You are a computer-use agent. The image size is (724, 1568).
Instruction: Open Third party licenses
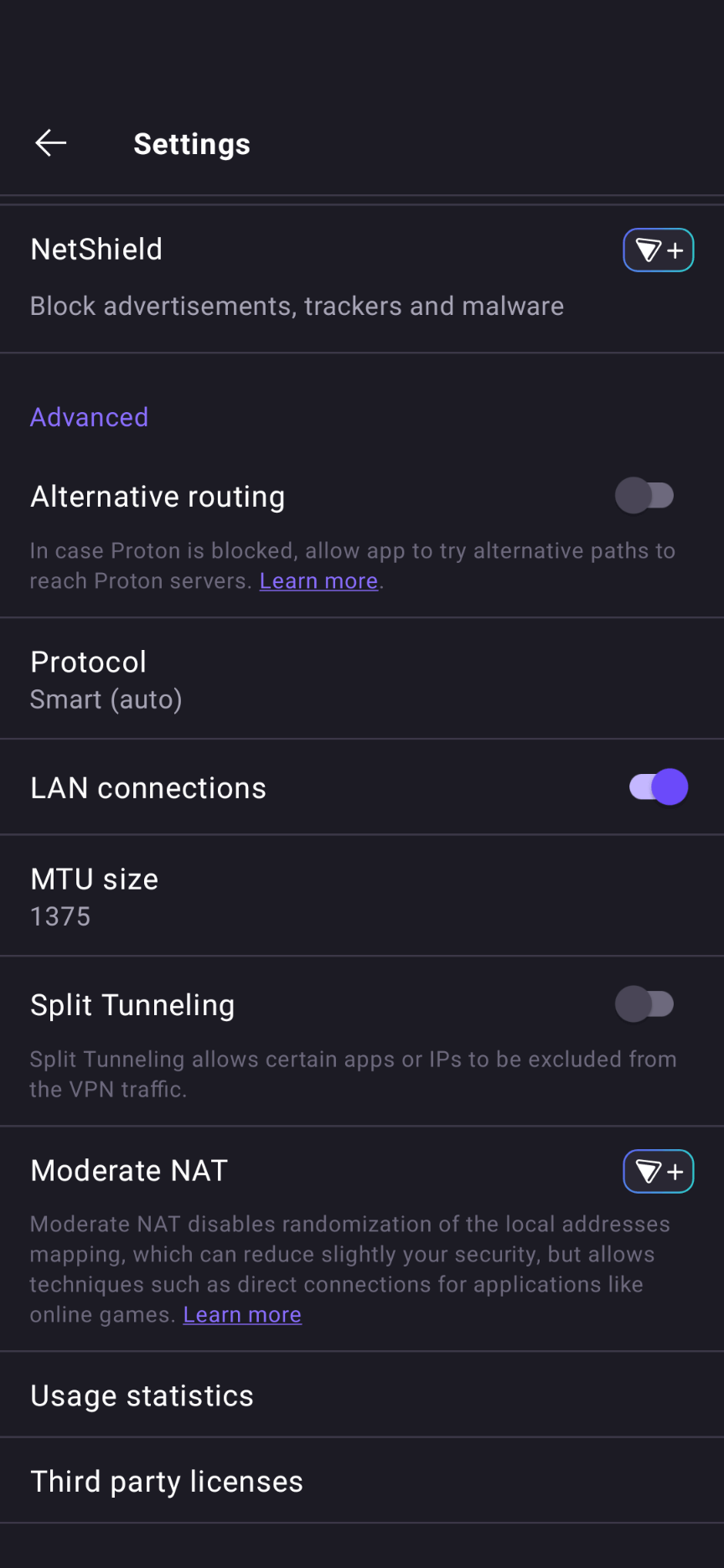pyautogui.click(x=167, y=1482)
